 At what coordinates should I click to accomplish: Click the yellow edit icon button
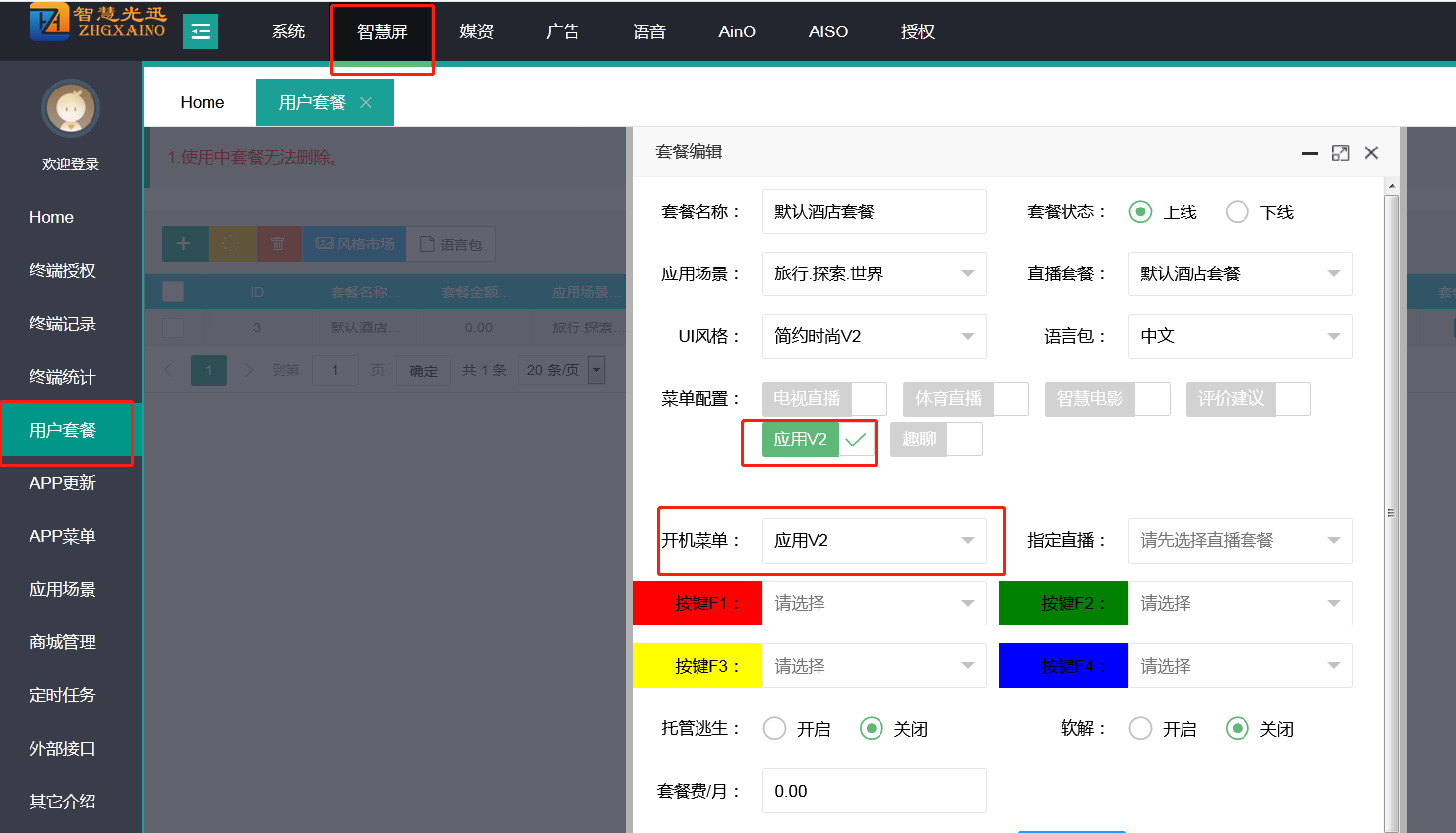tap(231, 244)
